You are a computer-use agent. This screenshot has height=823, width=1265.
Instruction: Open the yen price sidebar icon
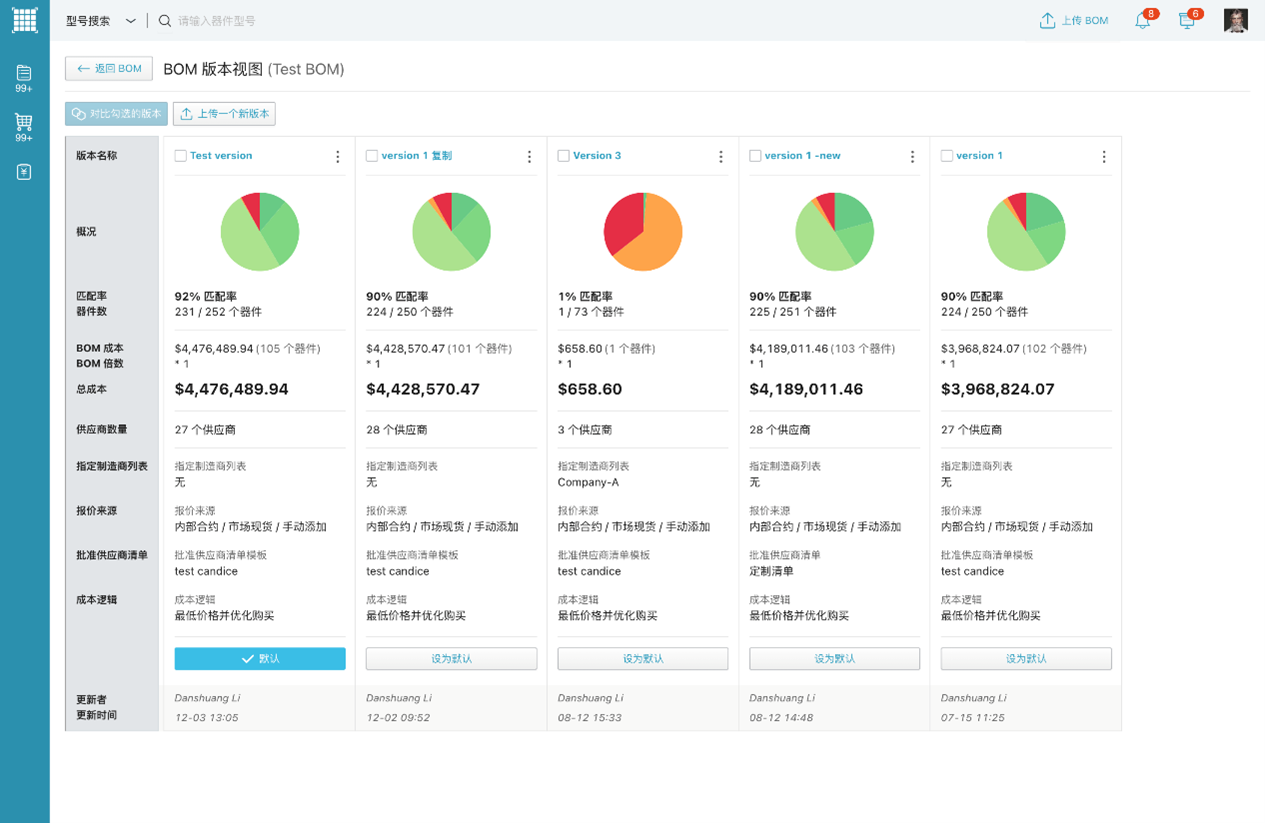24,172
